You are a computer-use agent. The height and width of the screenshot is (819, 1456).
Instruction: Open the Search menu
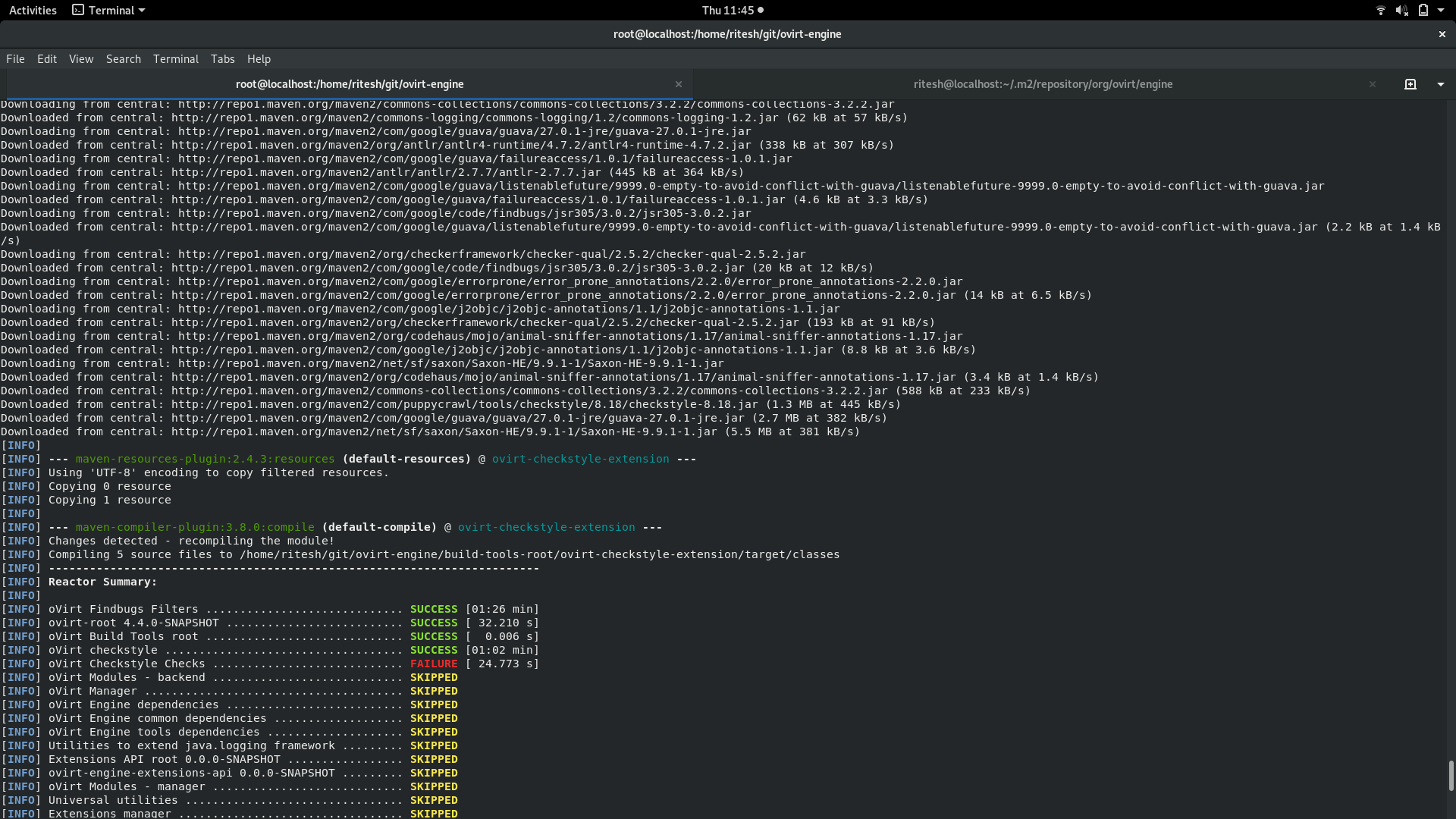coord(124,59)
